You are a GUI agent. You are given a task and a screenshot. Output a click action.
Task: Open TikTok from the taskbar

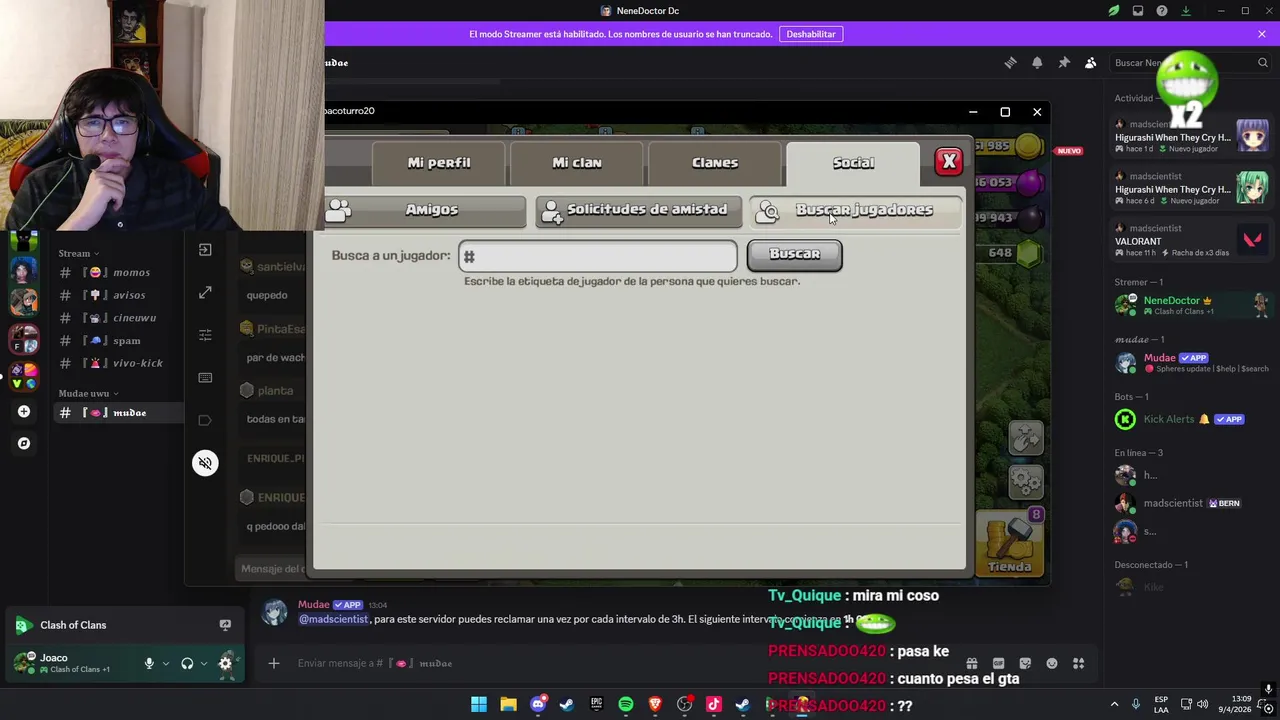pyautogui.click(x=713, y=705)
